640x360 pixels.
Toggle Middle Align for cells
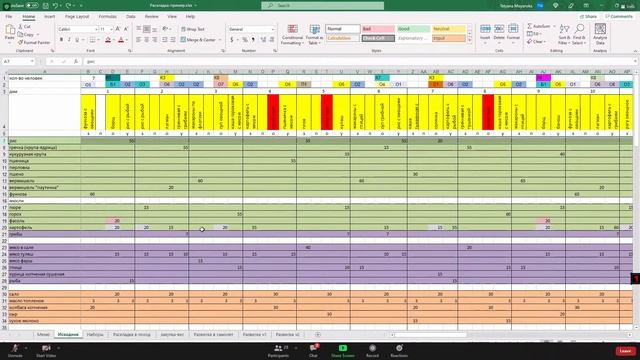[147, 29]
